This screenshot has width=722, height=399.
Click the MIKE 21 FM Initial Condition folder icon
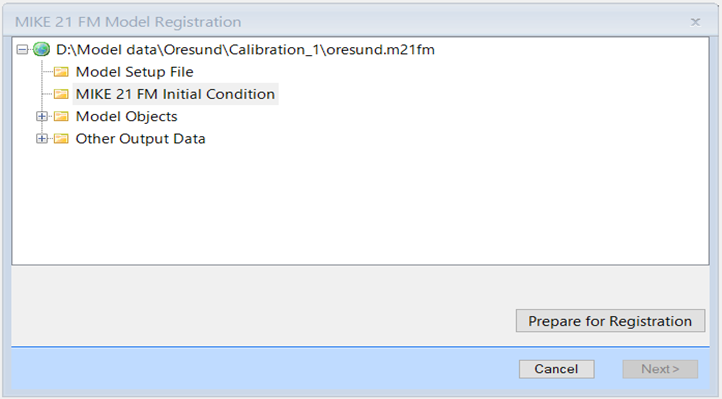click(x=61, y=94)
